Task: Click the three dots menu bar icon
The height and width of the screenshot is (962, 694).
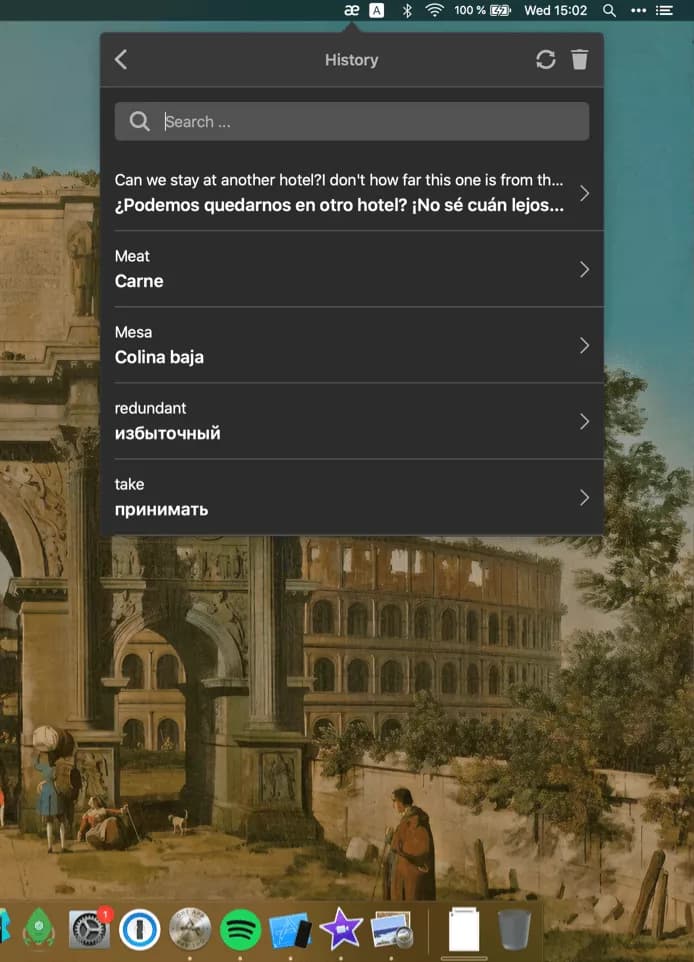Action: 638,10
